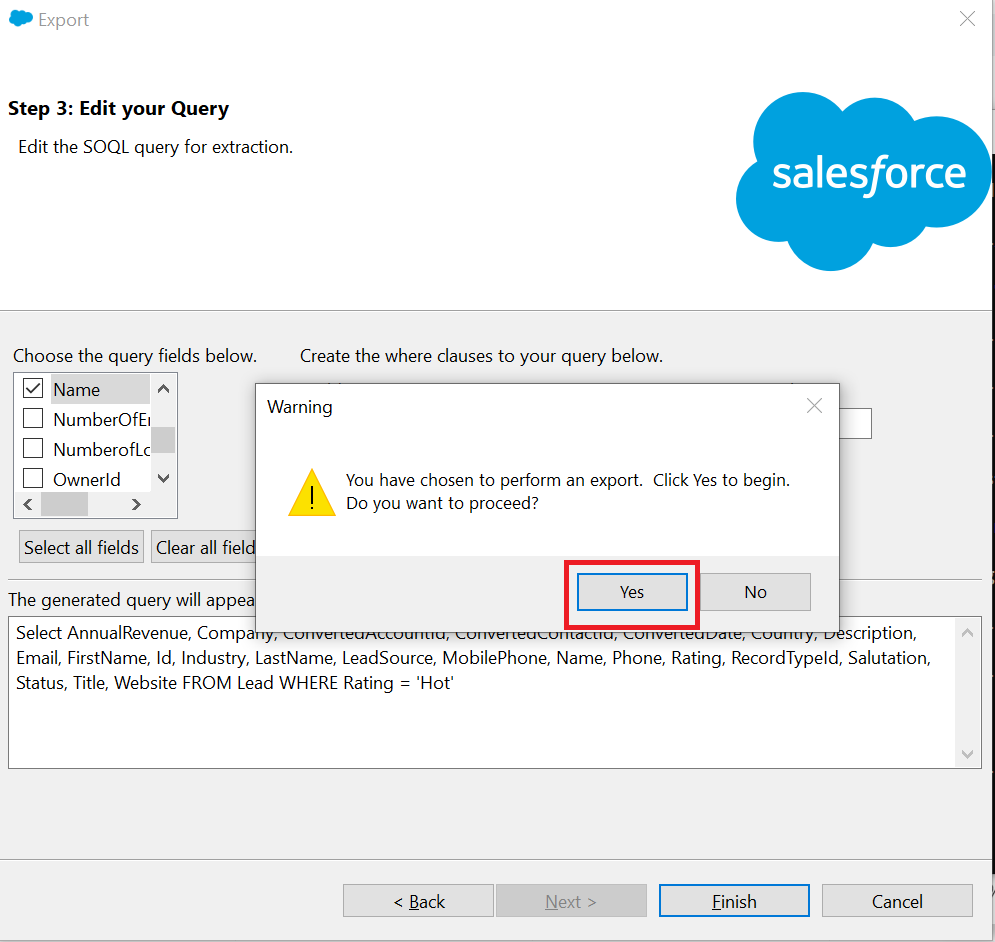
Task: Click the Finish button
Action: (x=734, y=901)
